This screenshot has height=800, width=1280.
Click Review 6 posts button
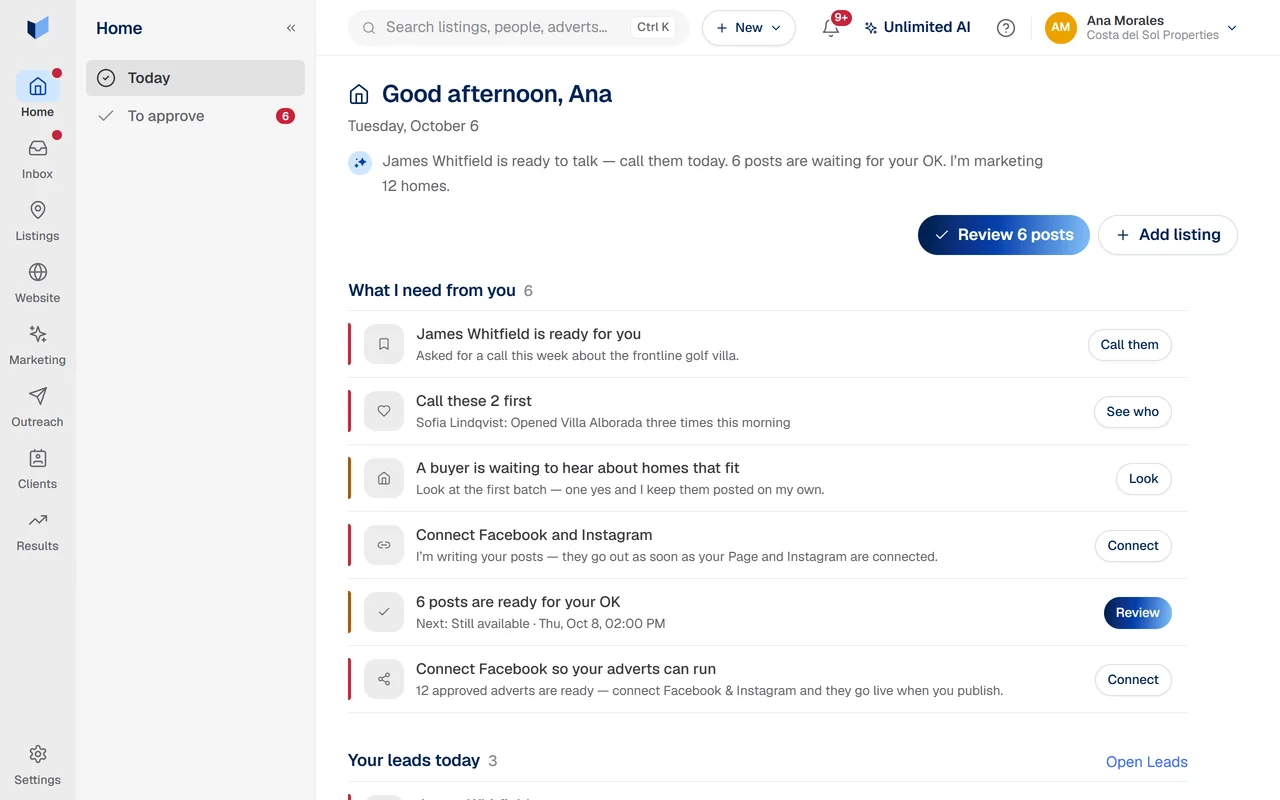click(x=1004, y=235)
